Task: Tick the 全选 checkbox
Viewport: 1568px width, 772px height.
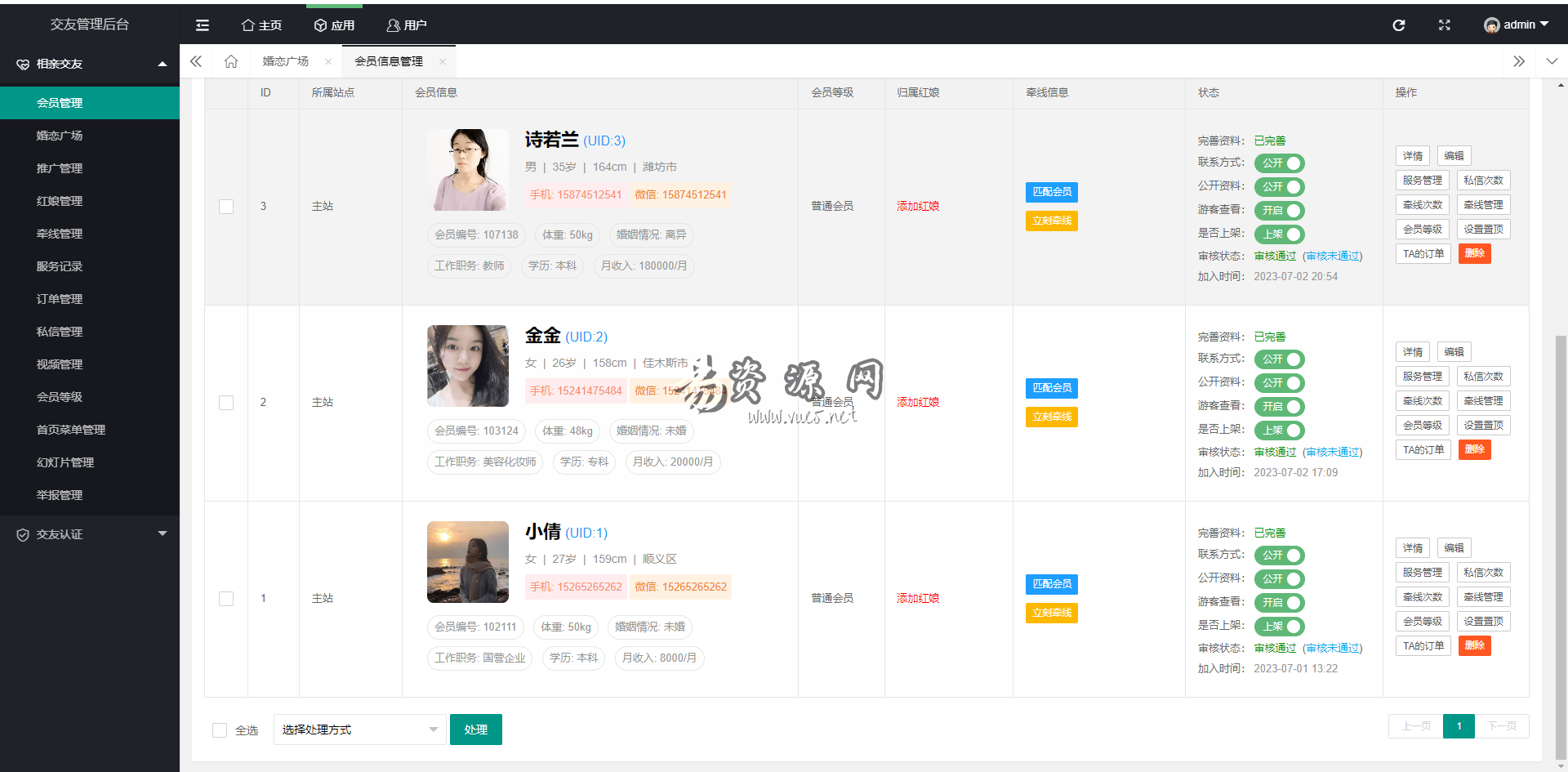Action: [x=220, y=730]
